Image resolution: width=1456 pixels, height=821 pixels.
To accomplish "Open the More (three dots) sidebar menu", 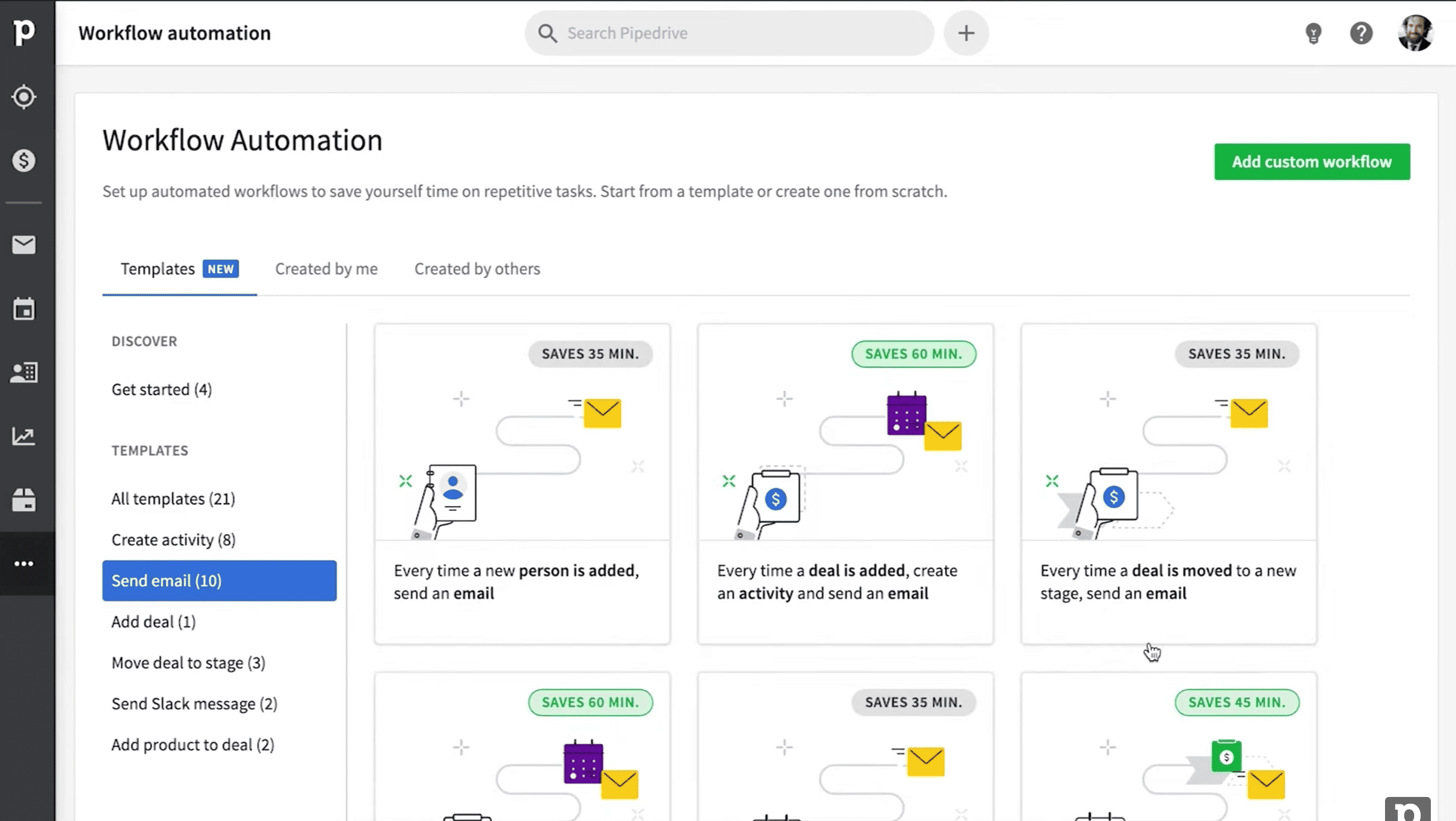I will [24, 564].
